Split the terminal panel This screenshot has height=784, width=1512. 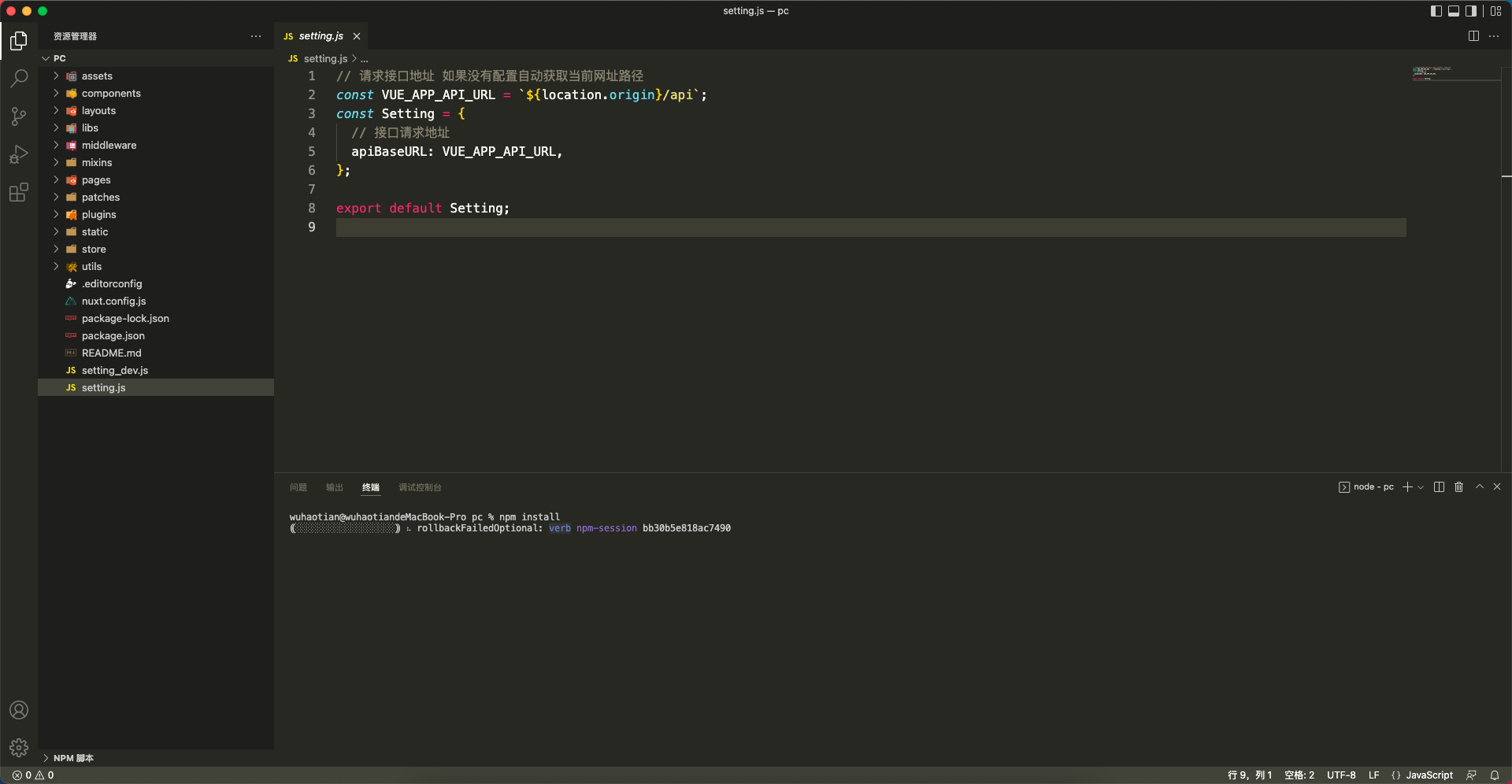[x=1439, y=487]
